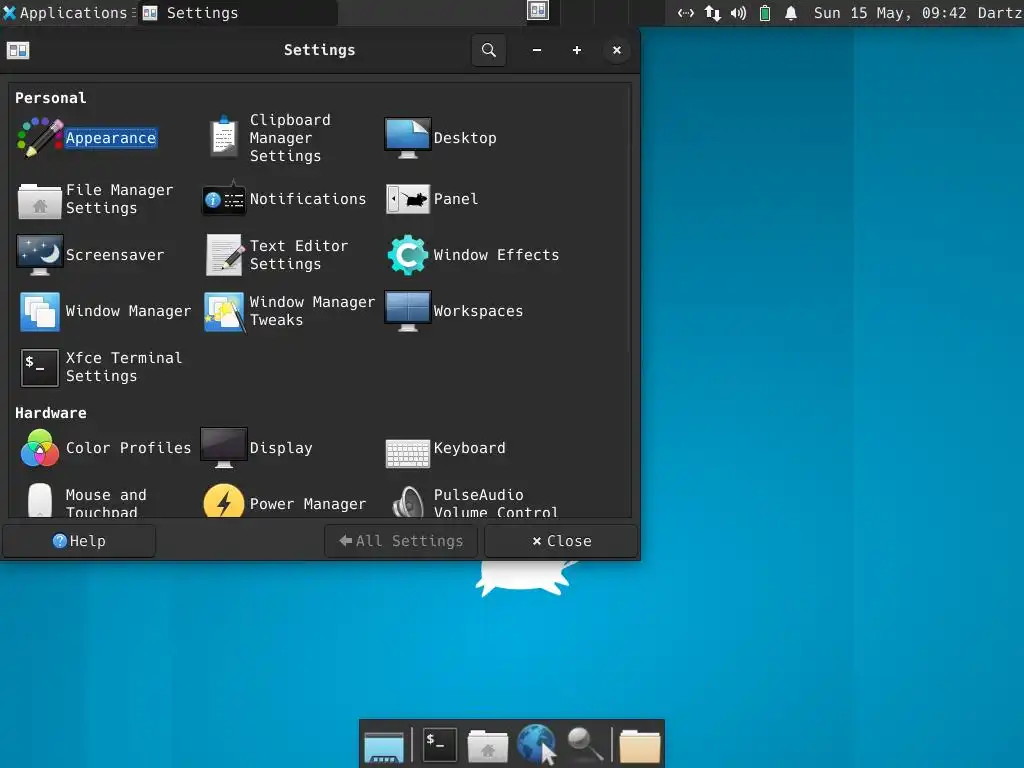Open Xfce Terminal Settings icon
Screen dimensions: 1024x768
40,368
